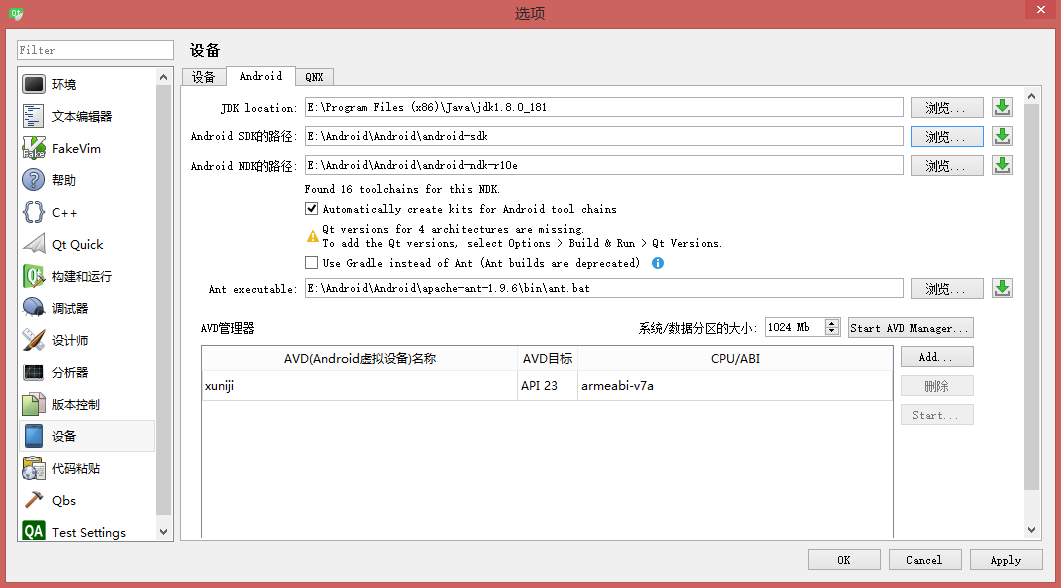Viewport: 1061px width, 588px height.
Task: Close the 选项 options dialog
Action: tap(1041, 9)
